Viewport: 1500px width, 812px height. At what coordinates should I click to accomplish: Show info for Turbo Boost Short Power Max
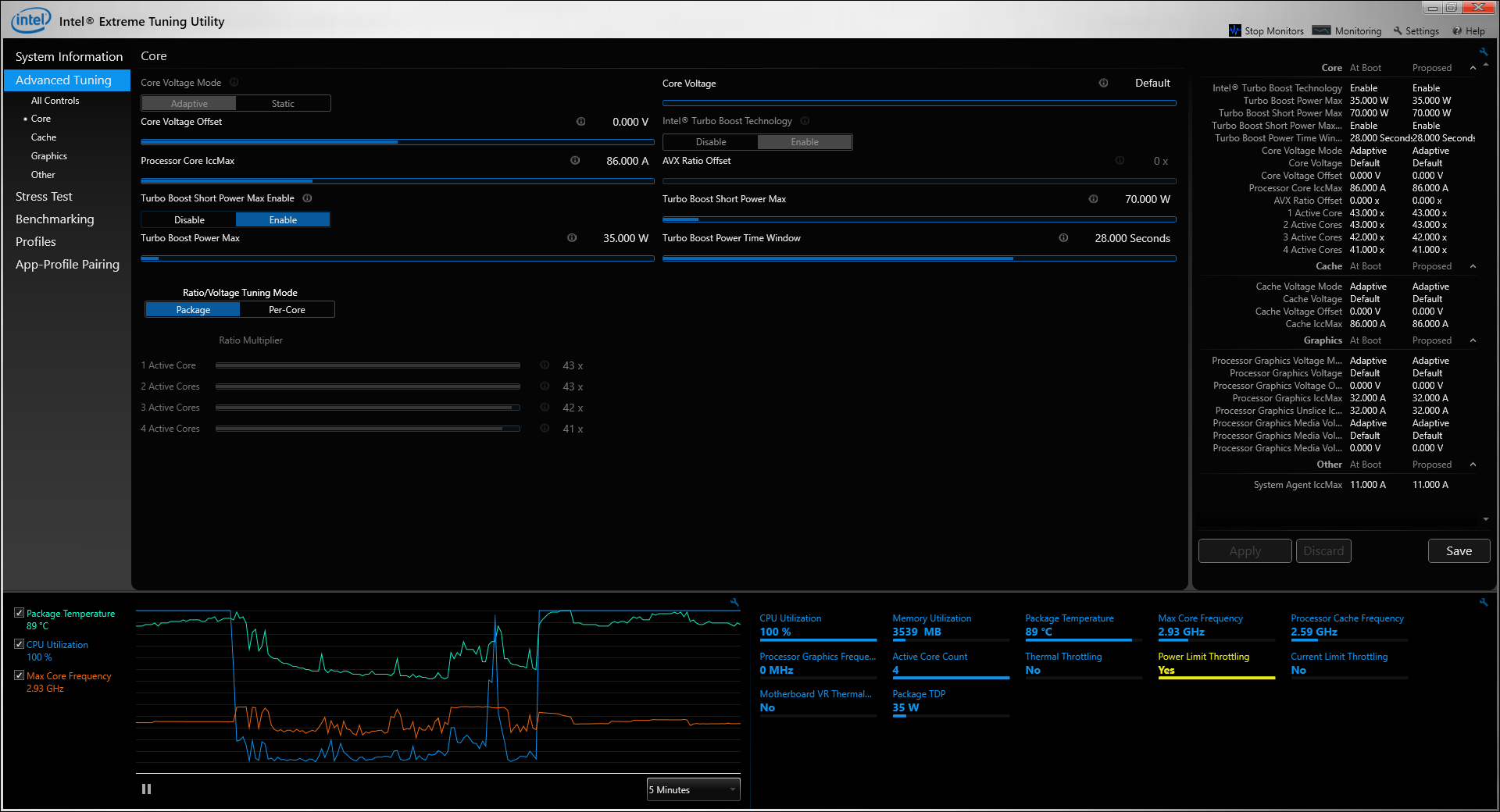click(1093, 198)
